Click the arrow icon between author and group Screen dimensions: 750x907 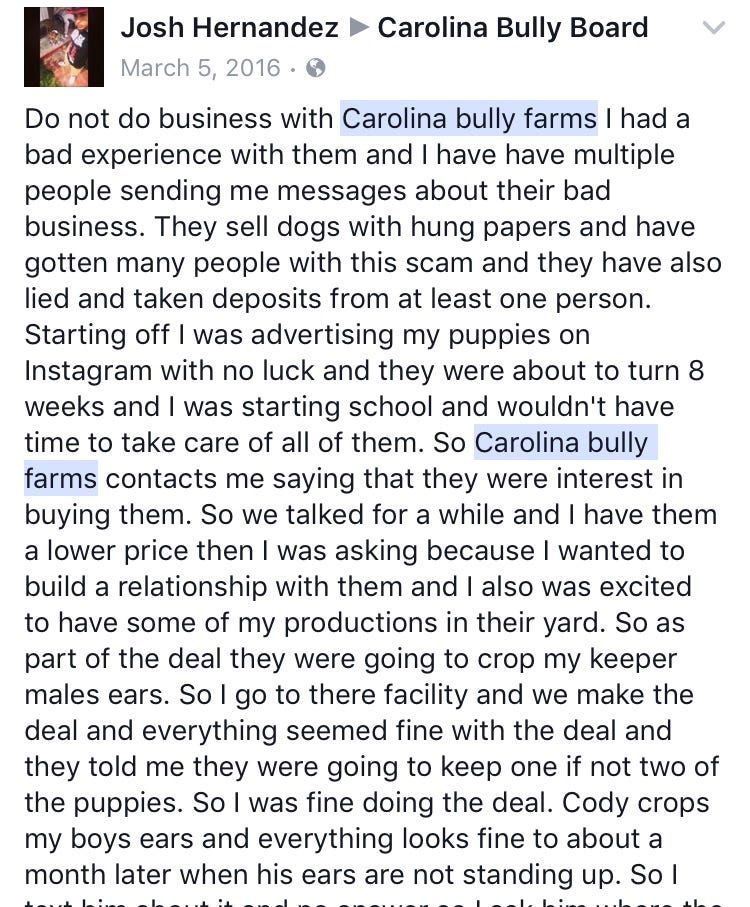(x=359, y=27)
